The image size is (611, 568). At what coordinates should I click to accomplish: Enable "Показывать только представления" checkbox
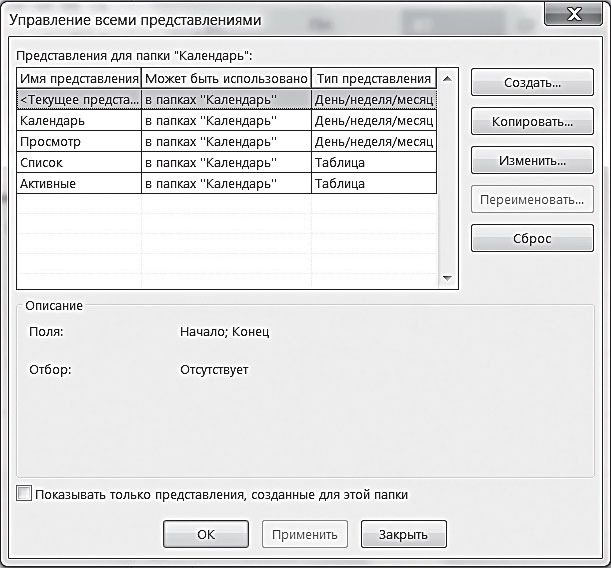tap(24, 493)
